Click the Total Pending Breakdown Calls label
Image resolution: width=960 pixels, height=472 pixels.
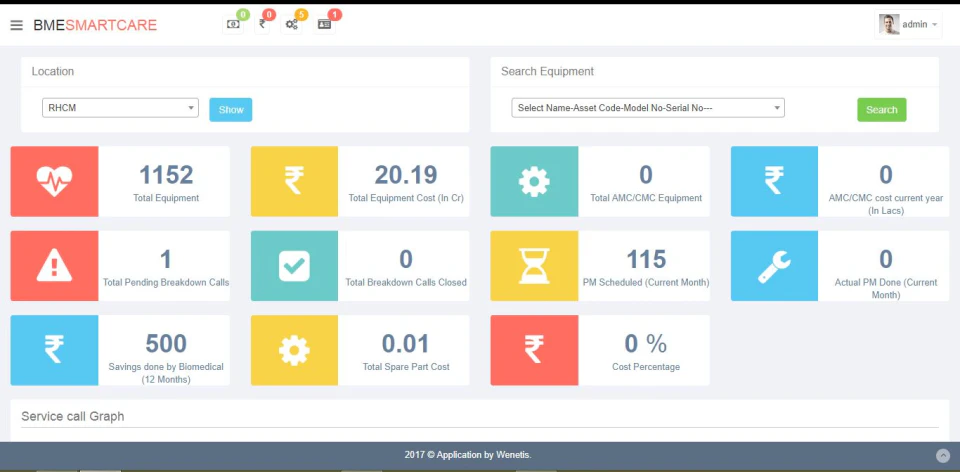166,283
